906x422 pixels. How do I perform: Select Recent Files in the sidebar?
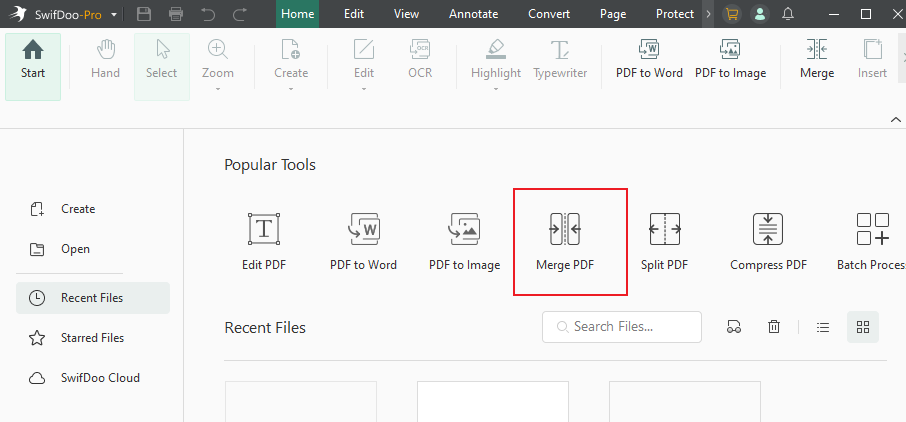[93, 298]
